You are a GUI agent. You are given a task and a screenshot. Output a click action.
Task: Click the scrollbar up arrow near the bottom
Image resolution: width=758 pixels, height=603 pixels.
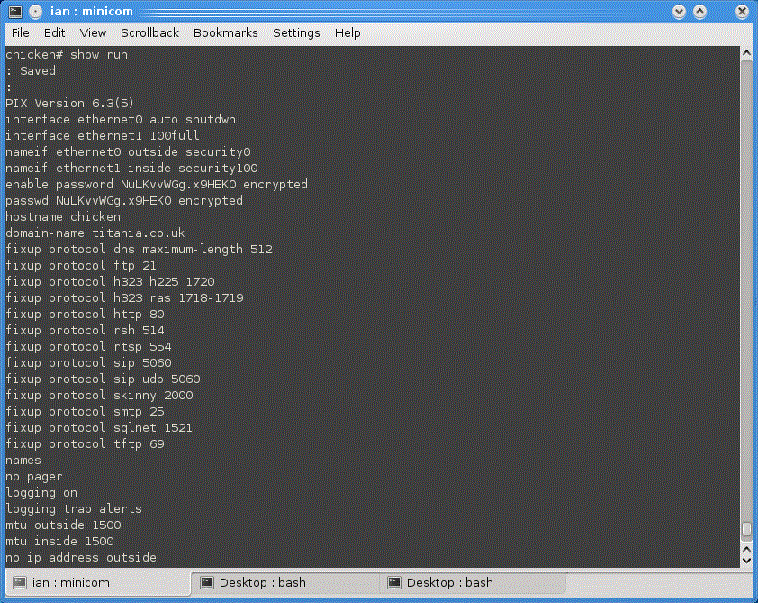click(747, 549)
